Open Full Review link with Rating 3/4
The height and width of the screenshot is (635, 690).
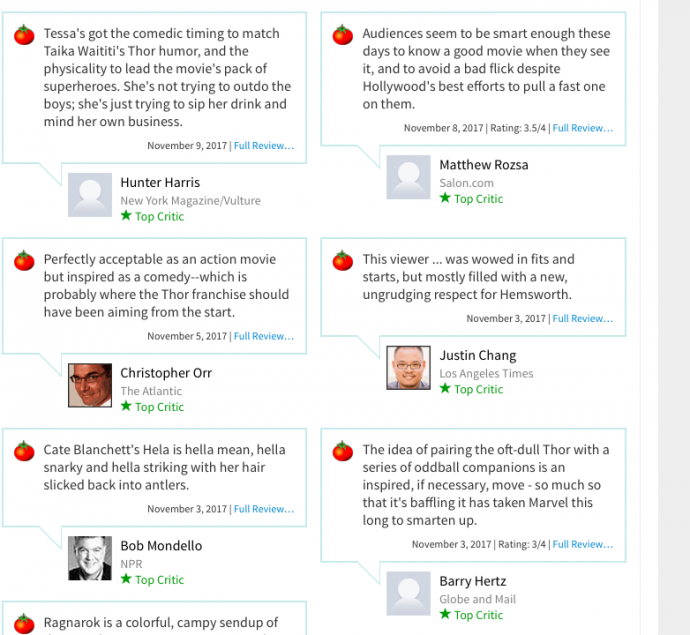(583, 544)
